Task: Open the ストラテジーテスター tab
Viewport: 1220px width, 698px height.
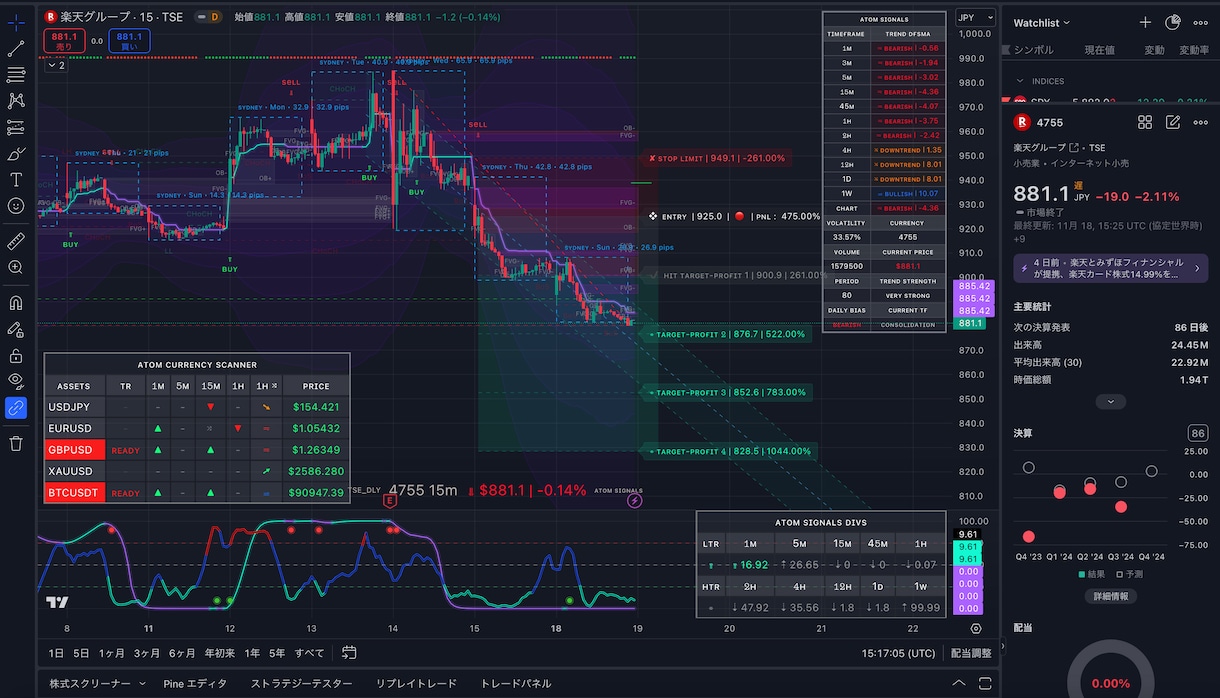Action: 301,684
